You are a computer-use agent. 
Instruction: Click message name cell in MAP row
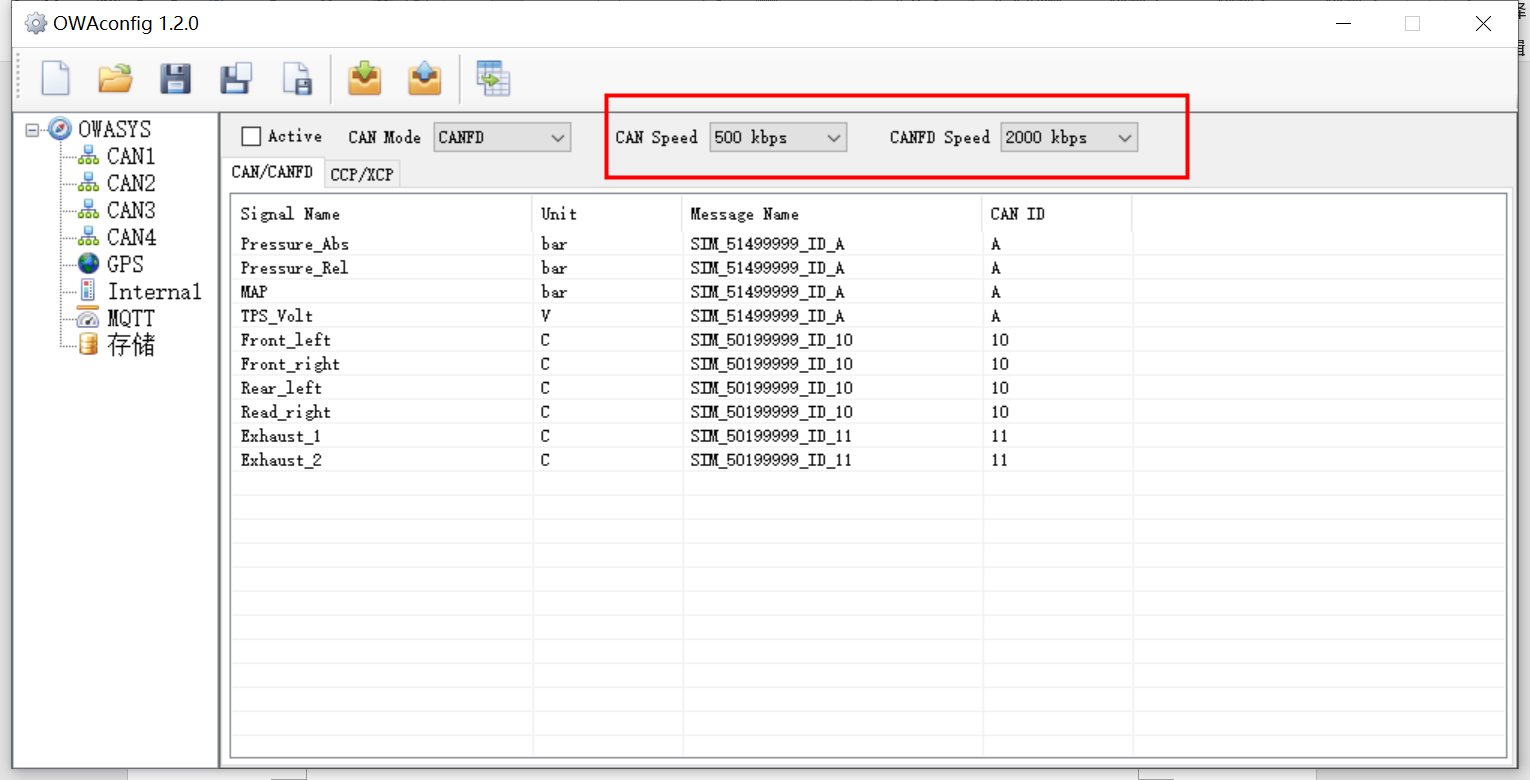(x=832, y=292)
